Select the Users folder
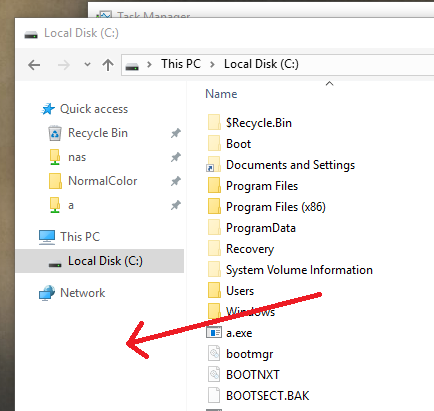Screen dimensions: 434x411 (240, 291)
